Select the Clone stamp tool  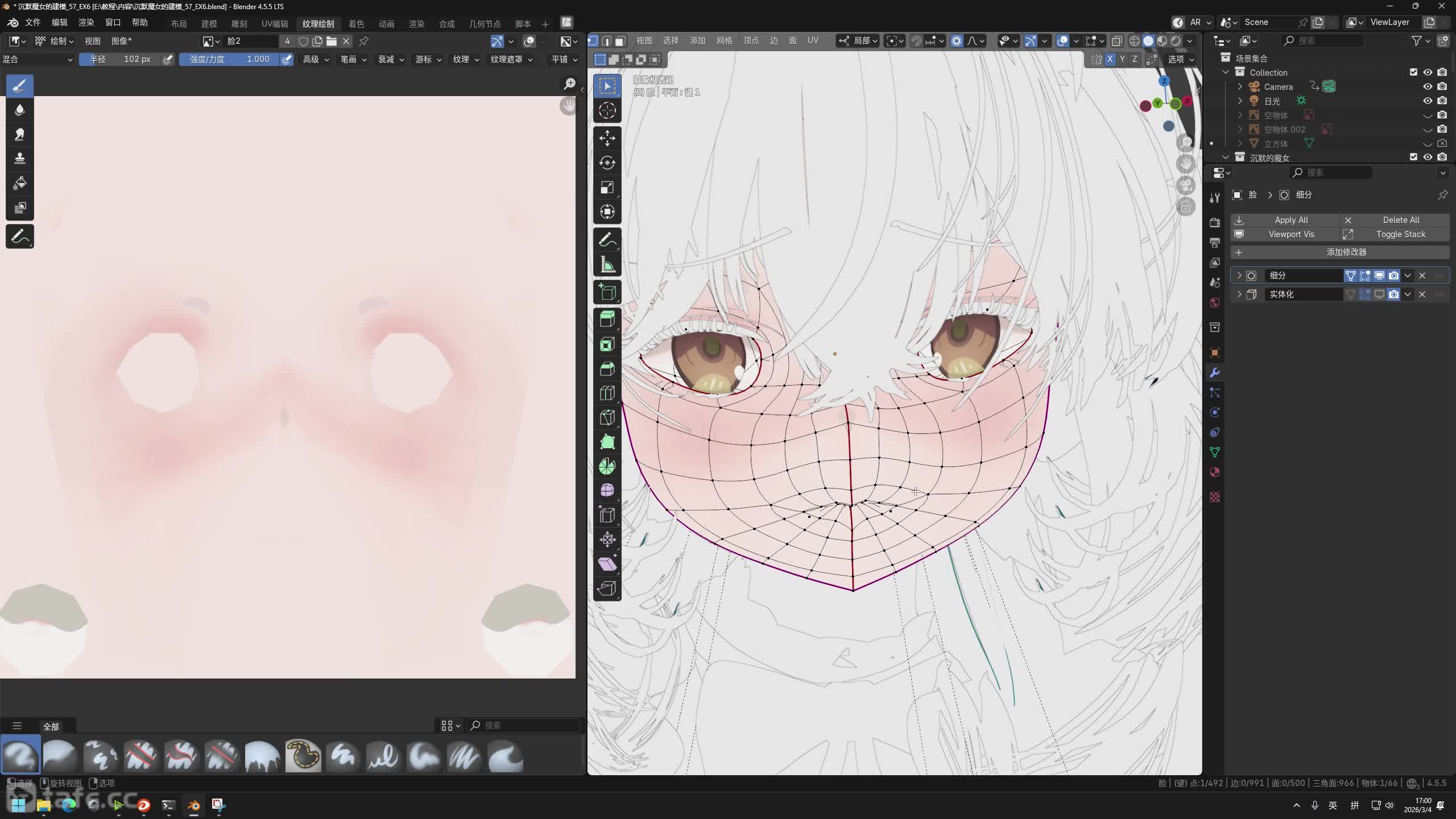pos(19,159)
